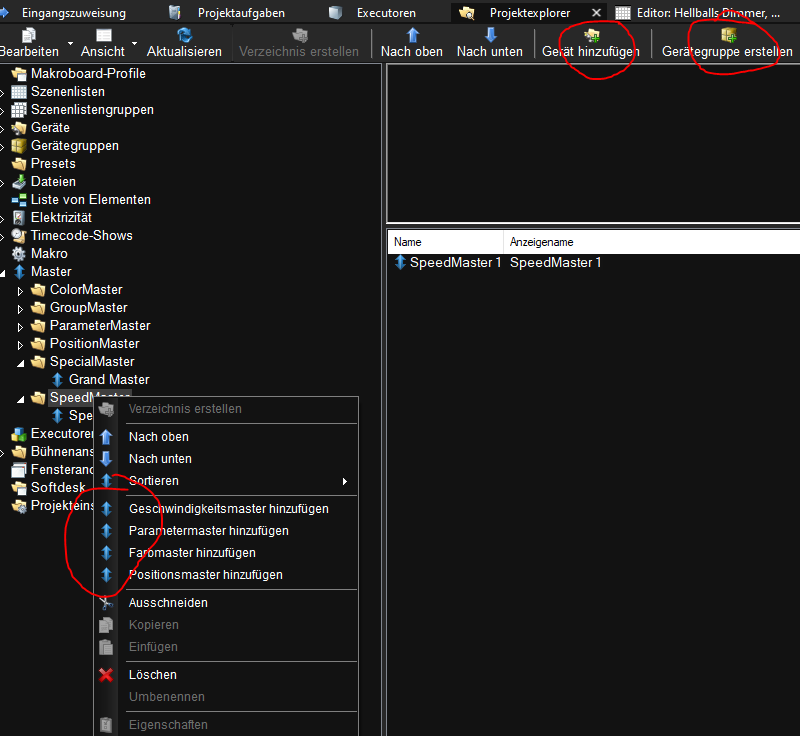Image resolution: width=800 pixels, height=736 pixels.
Task: Select the Timecode-Shows clock icon item
Action: [x=80, y=236]
